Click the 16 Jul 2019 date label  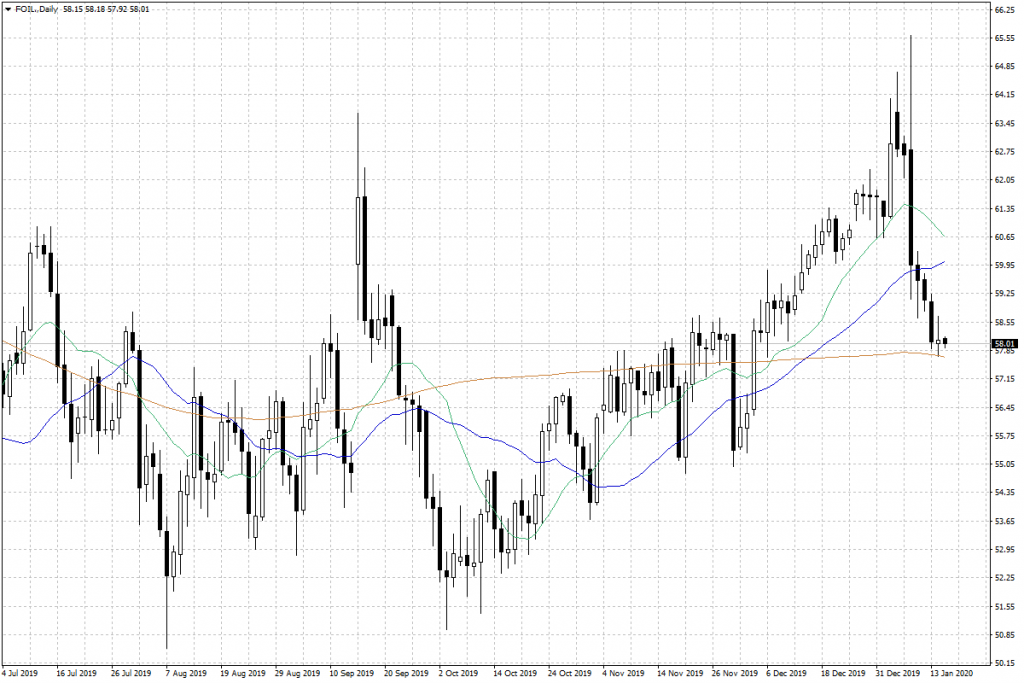click(76, 673)
